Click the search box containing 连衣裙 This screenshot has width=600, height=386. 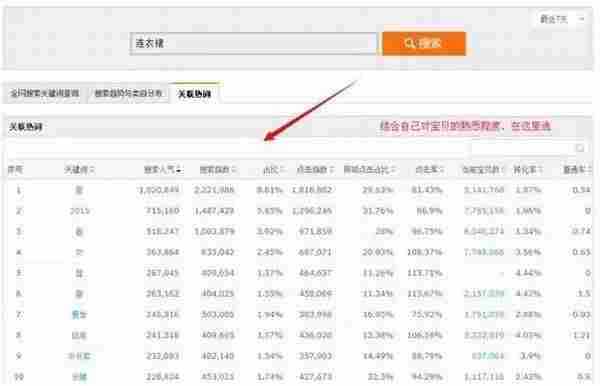(253, 43)
